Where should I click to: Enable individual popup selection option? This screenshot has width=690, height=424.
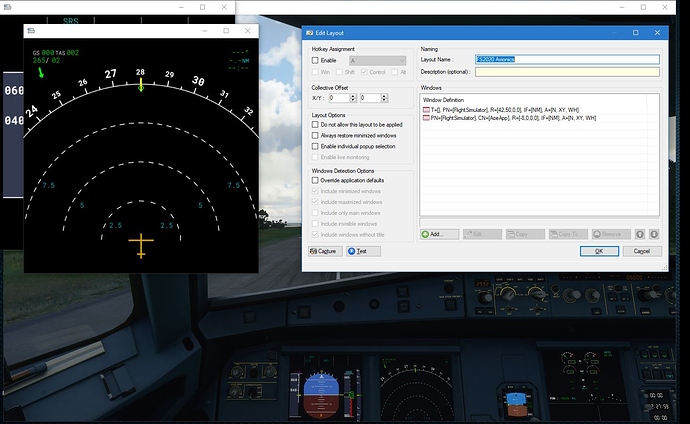point(315,146)
